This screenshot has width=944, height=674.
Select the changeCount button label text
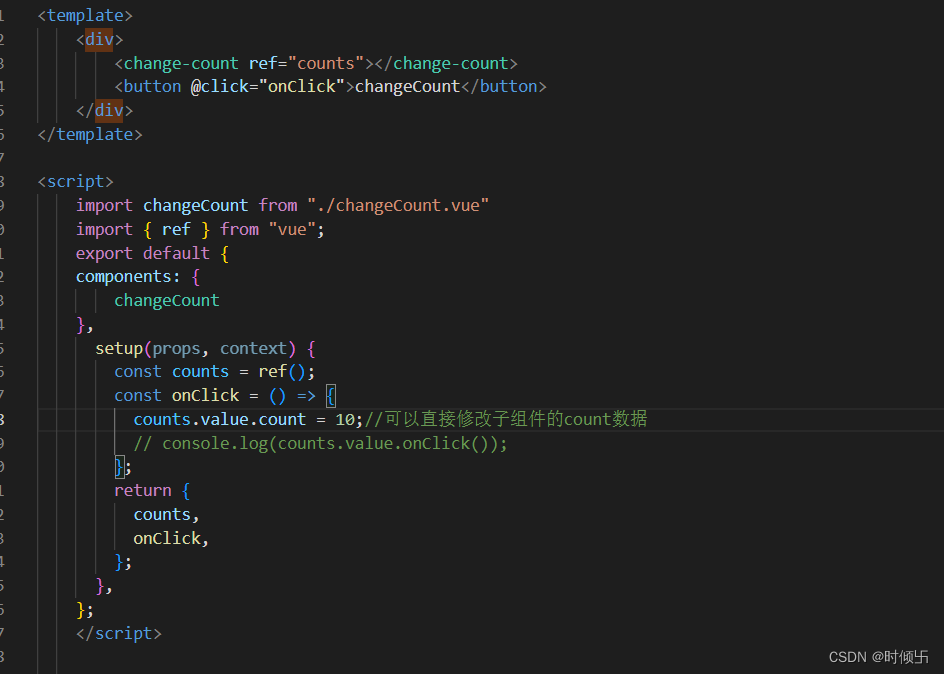[406, 86]
